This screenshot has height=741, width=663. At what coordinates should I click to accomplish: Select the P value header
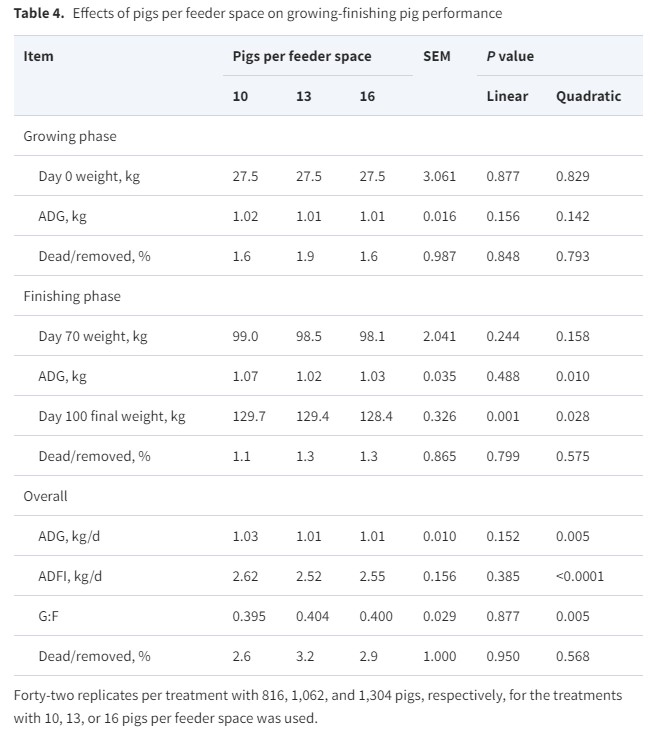[x=510, y=56]
